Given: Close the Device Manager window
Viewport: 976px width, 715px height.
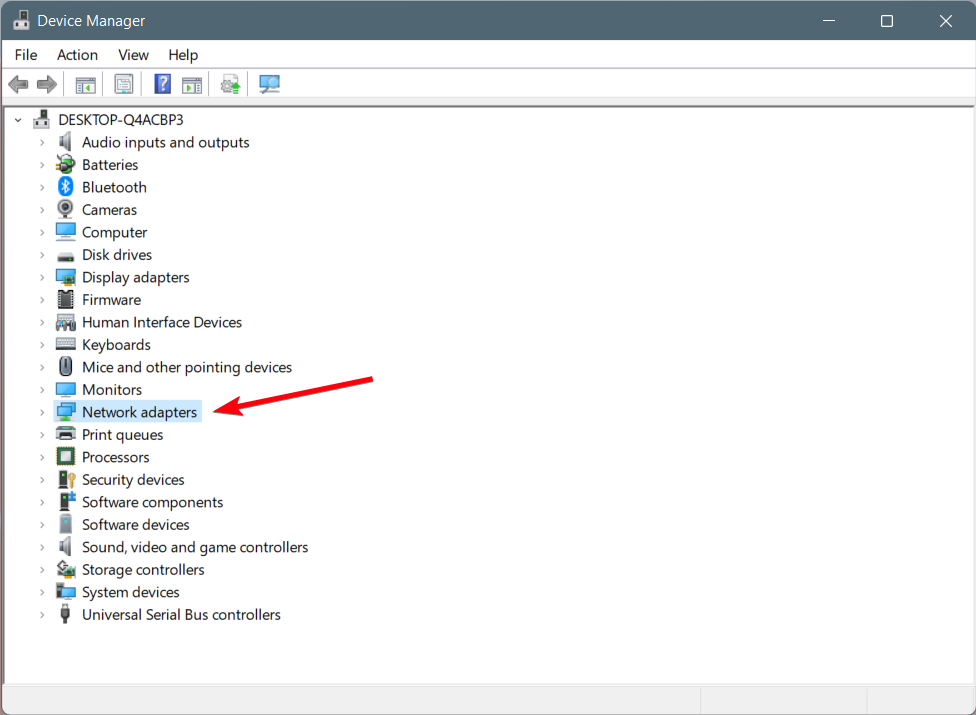Looking at the screenshot, I should pos(946,21).
